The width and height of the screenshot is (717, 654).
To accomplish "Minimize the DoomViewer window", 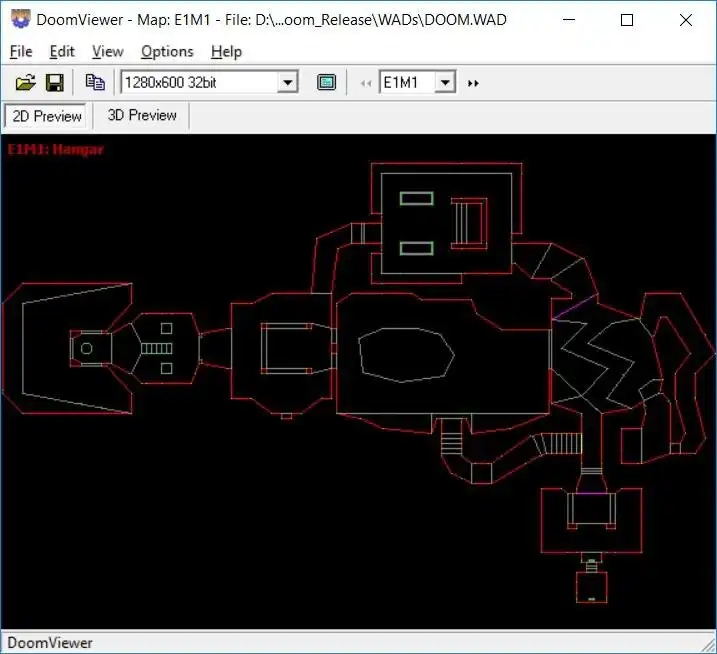I will click(569, 20).
